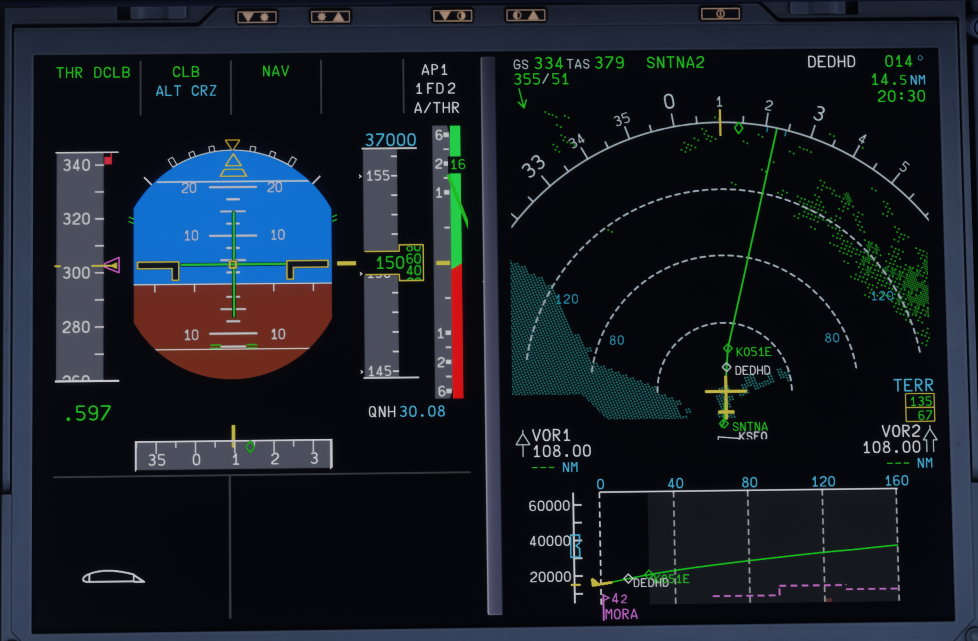
Task: Click the ALT CRZ armed mode text
Action: coord(186,91)
